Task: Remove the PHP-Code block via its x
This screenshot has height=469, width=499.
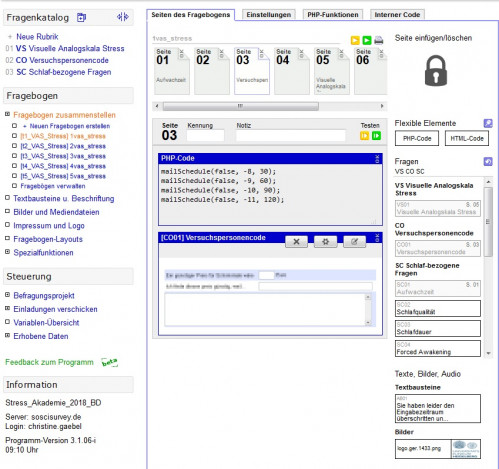Action: (377, 157)
